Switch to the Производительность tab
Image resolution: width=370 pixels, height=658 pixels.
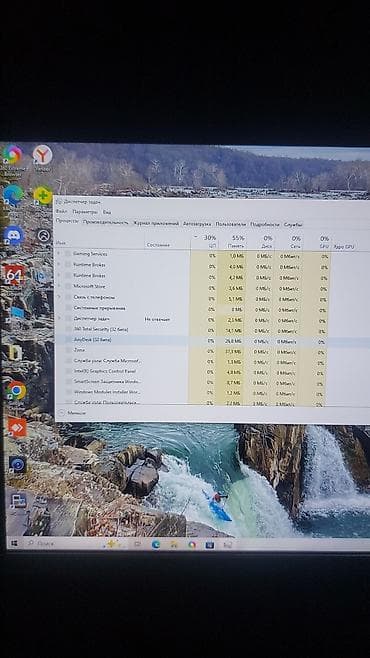point(106,222)
